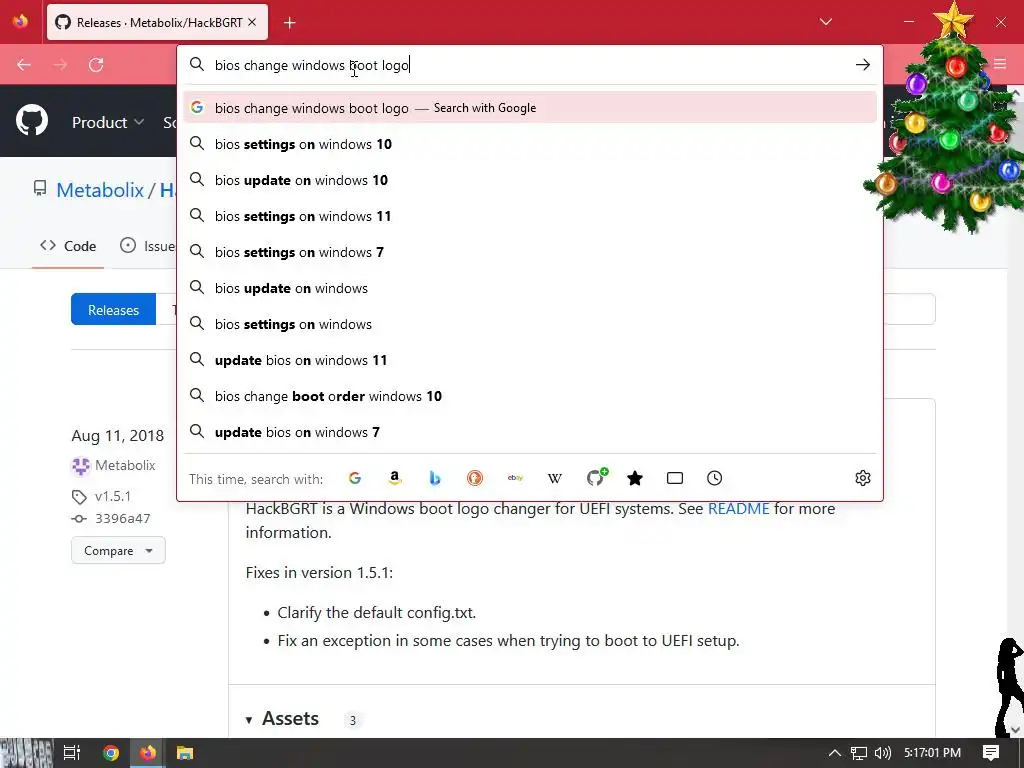Search this time with Amazon icon
This screenshot has width=1024, height=768.
pyautogui.click(x=394, y=478)
